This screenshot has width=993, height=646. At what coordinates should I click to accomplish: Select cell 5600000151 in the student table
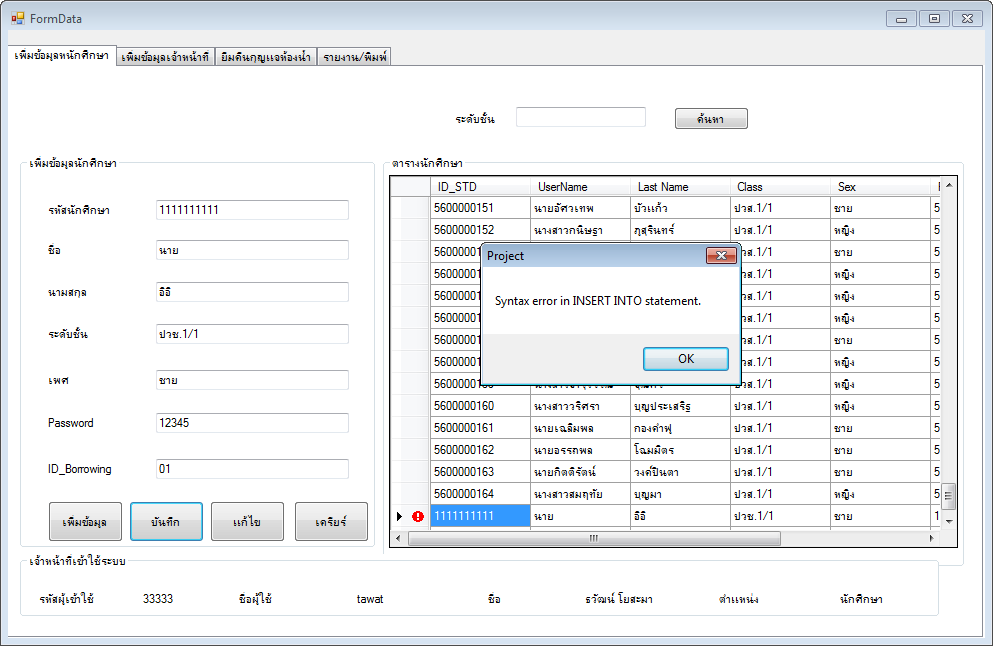click(481, 208)
